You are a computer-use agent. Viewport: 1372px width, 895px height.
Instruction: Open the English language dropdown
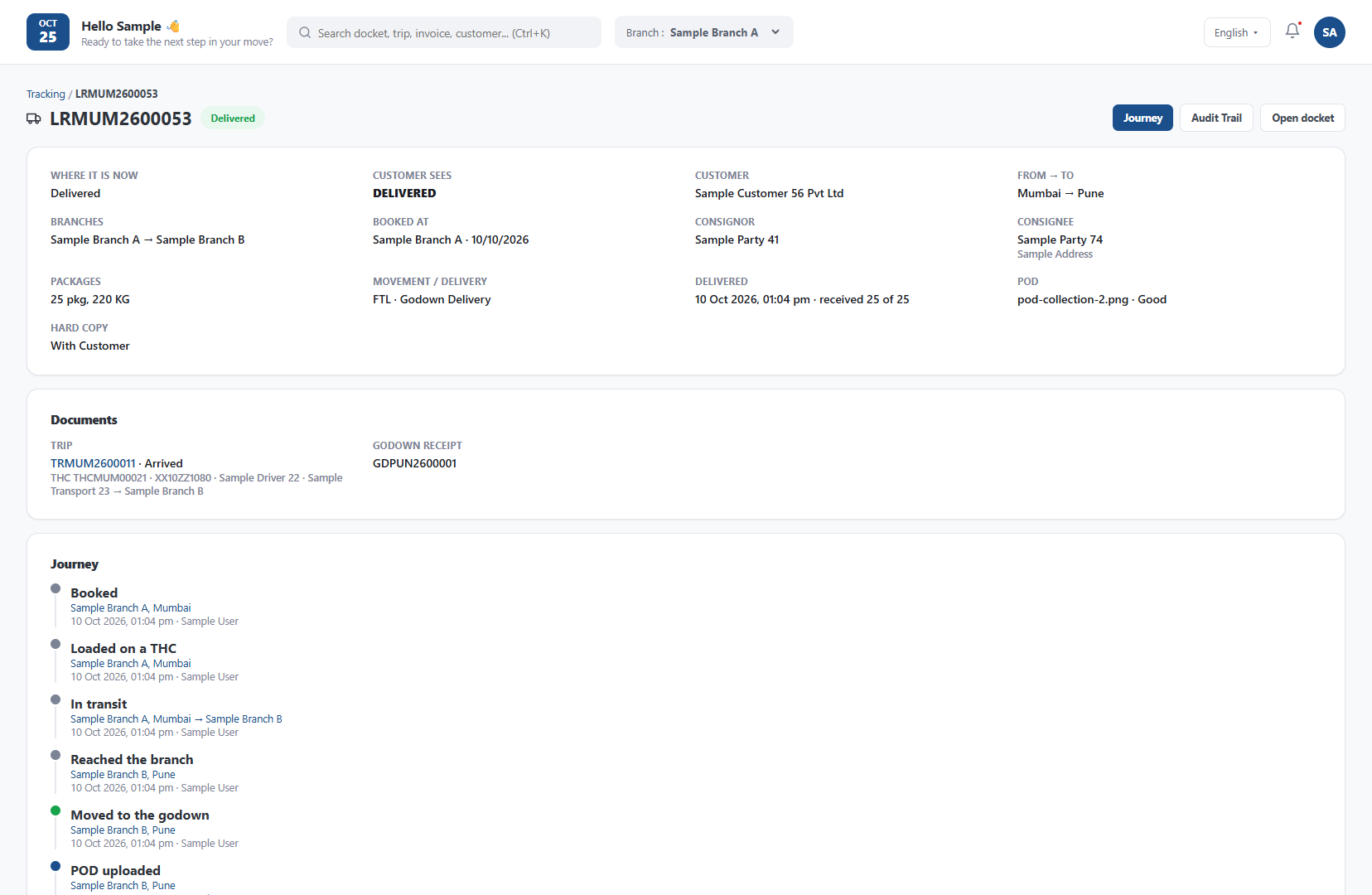tap(1237, 32)
